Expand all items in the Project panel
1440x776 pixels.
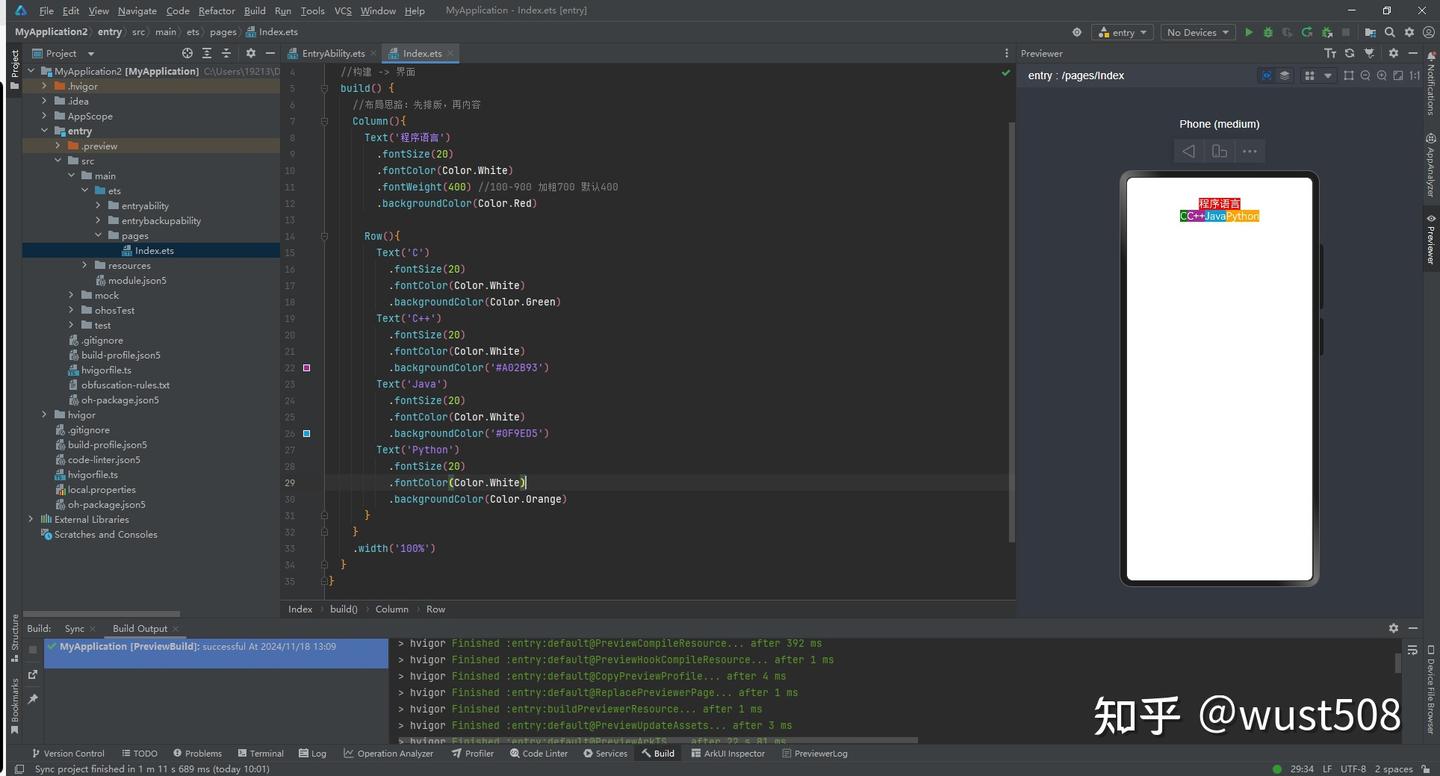(x=207, y=53)
